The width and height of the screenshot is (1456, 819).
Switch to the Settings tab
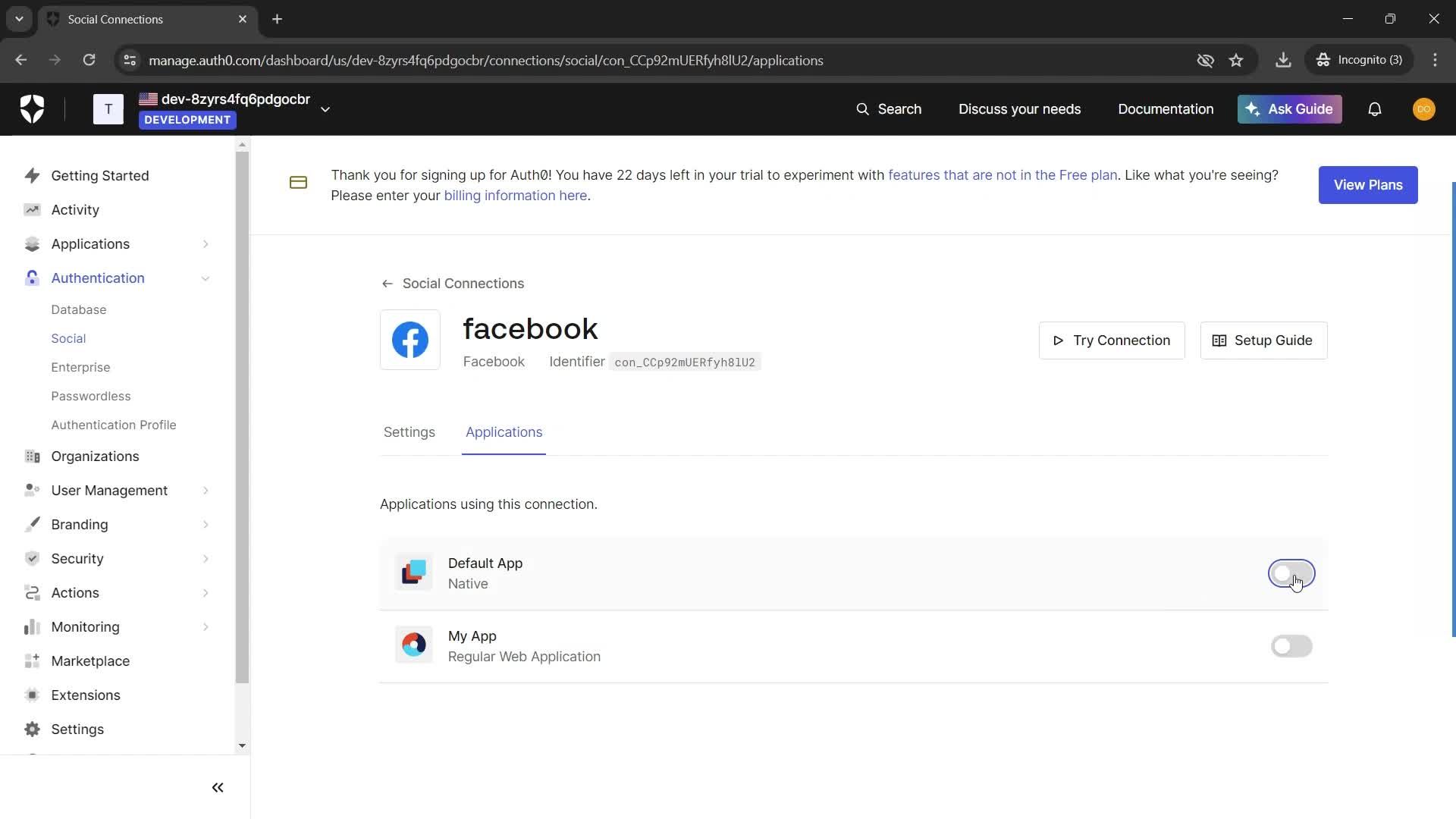pyautogui.click(x=409, y=432)
